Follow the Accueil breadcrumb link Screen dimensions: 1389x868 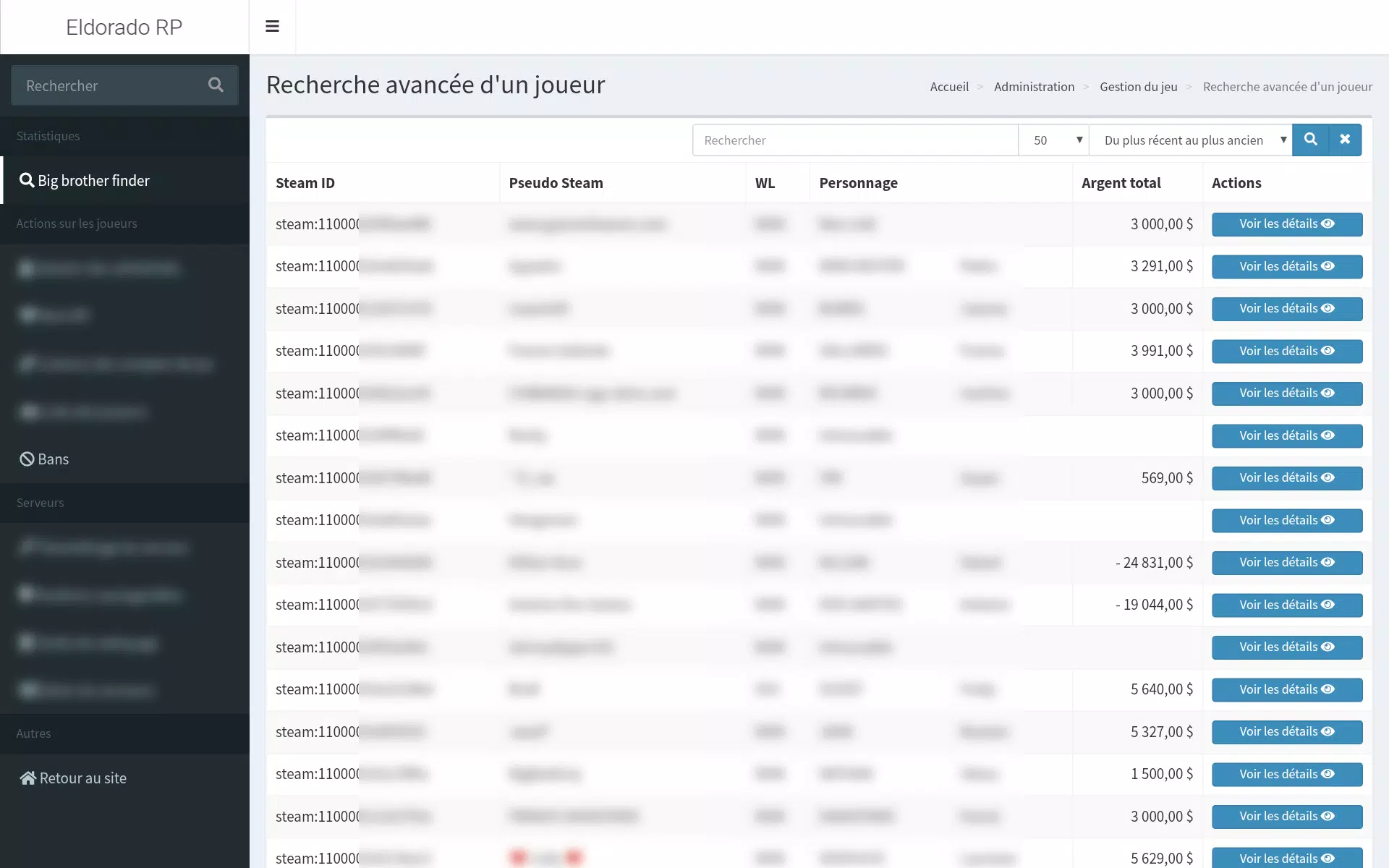(x=949, y=87)
